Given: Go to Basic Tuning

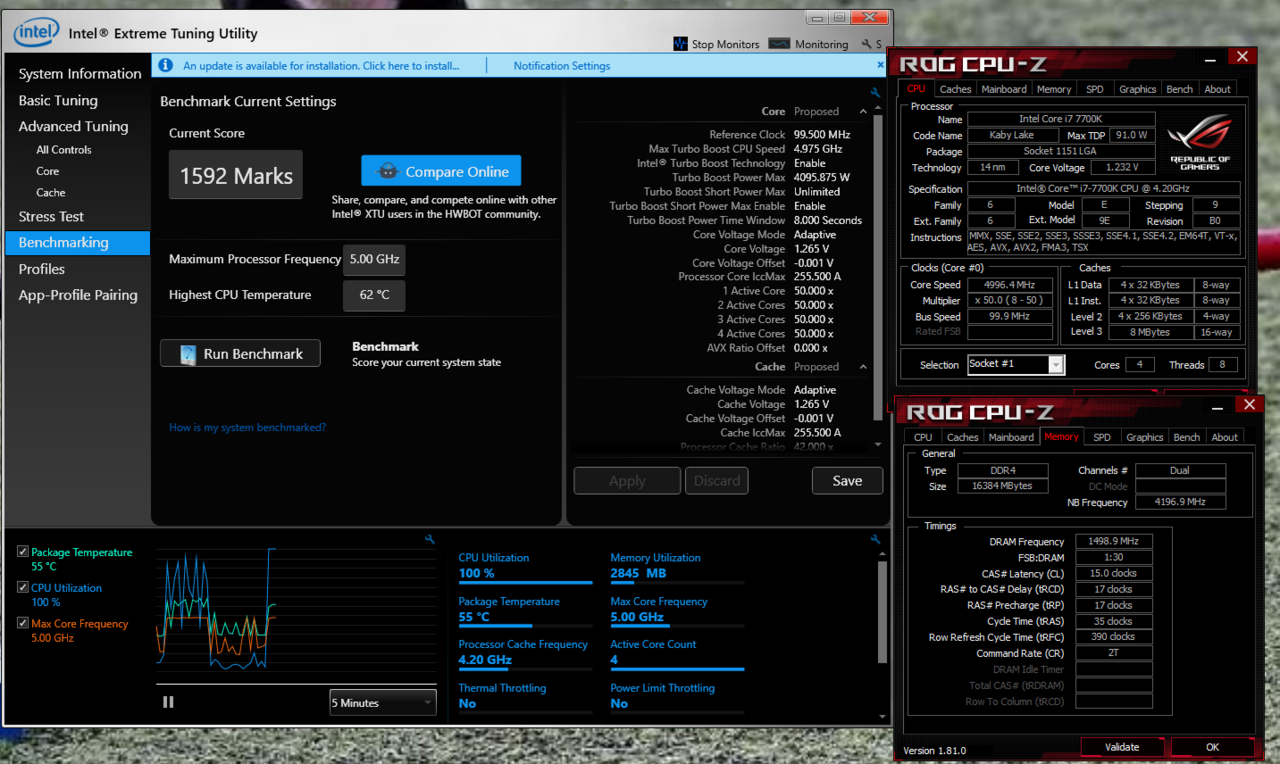Looking at the screenshot, I should point(58,101).
